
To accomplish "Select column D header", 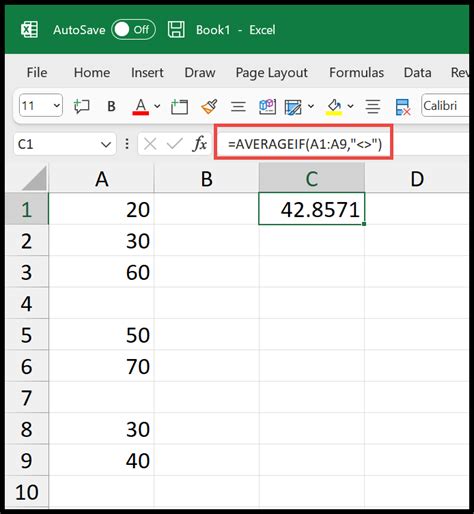I will click(x=417, y=178).
